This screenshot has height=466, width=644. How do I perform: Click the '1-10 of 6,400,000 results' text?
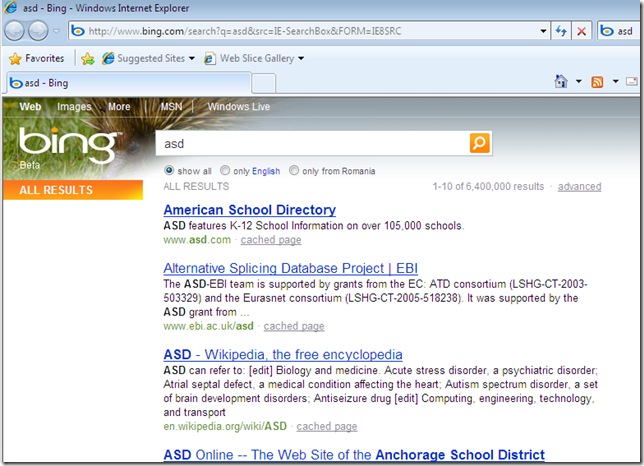[x=488, y=186]
